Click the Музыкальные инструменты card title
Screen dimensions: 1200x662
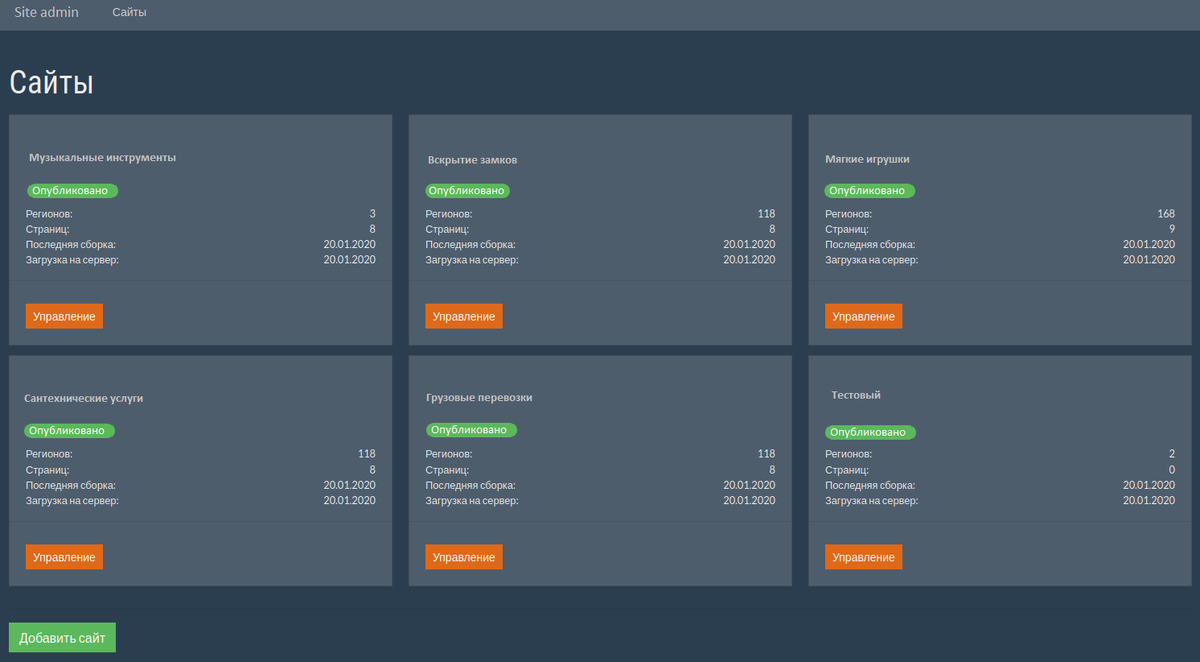(102, 157)
